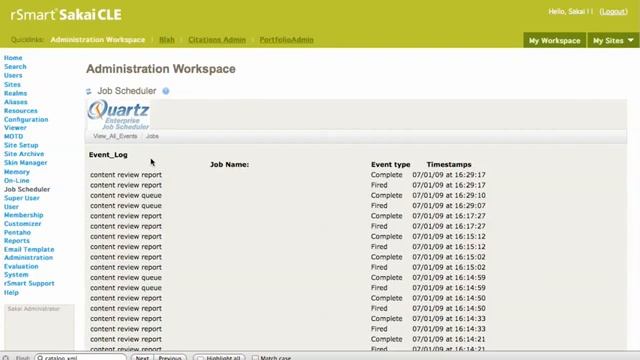This screenshot has height=360, width=640.
Task: Open the View_All_Events menu item
Action: 115,136
